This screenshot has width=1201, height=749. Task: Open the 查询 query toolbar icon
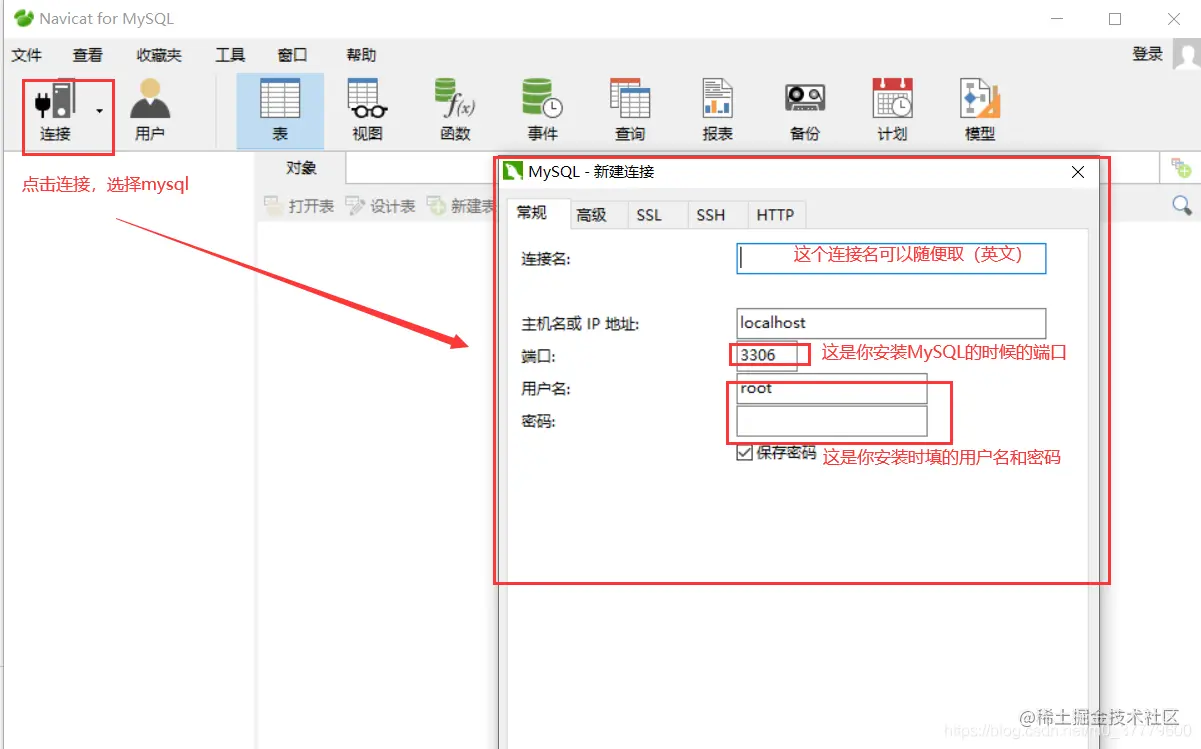[630, 111]
